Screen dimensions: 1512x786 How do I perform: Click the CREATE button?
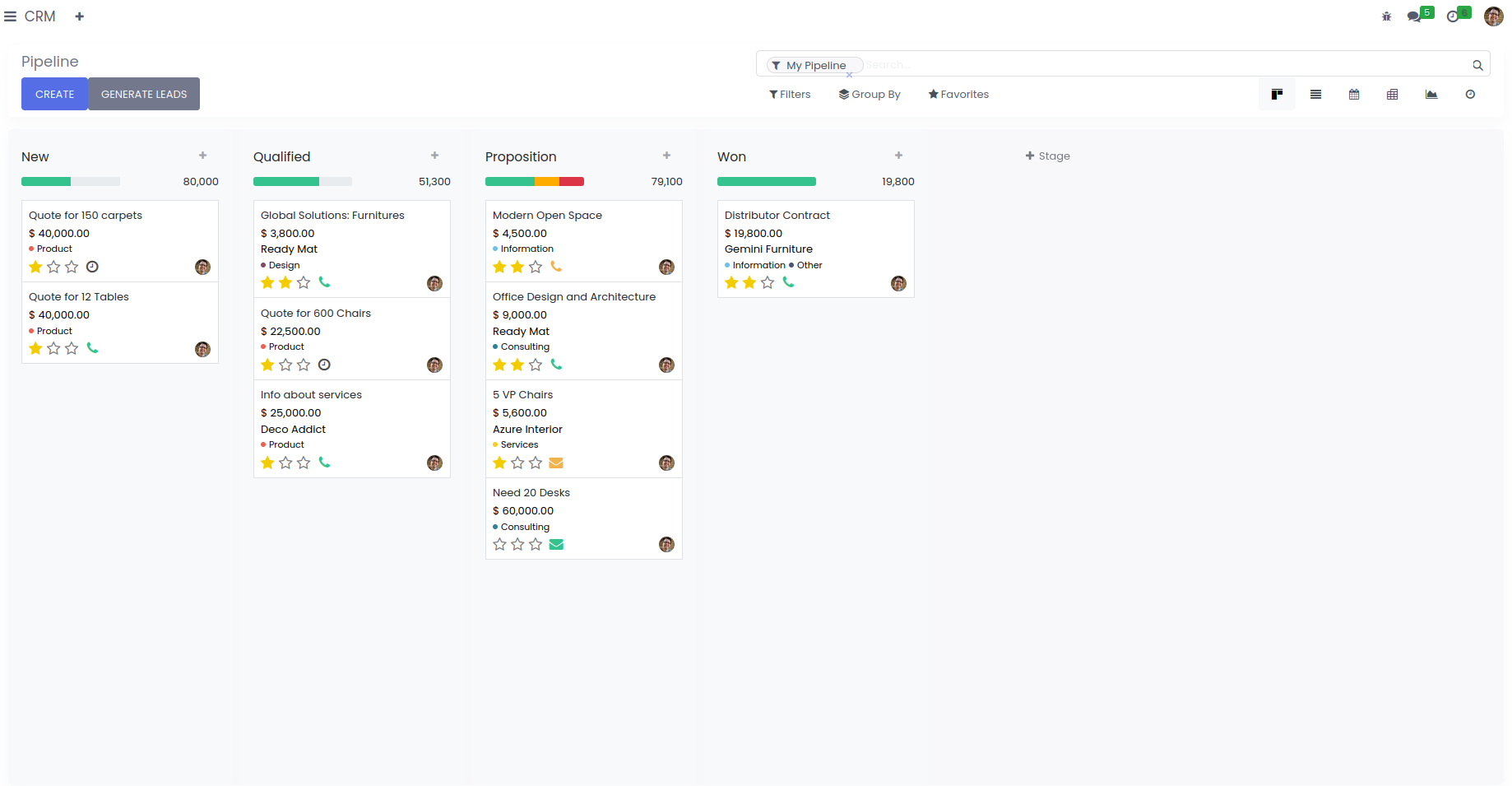point(54,94)
